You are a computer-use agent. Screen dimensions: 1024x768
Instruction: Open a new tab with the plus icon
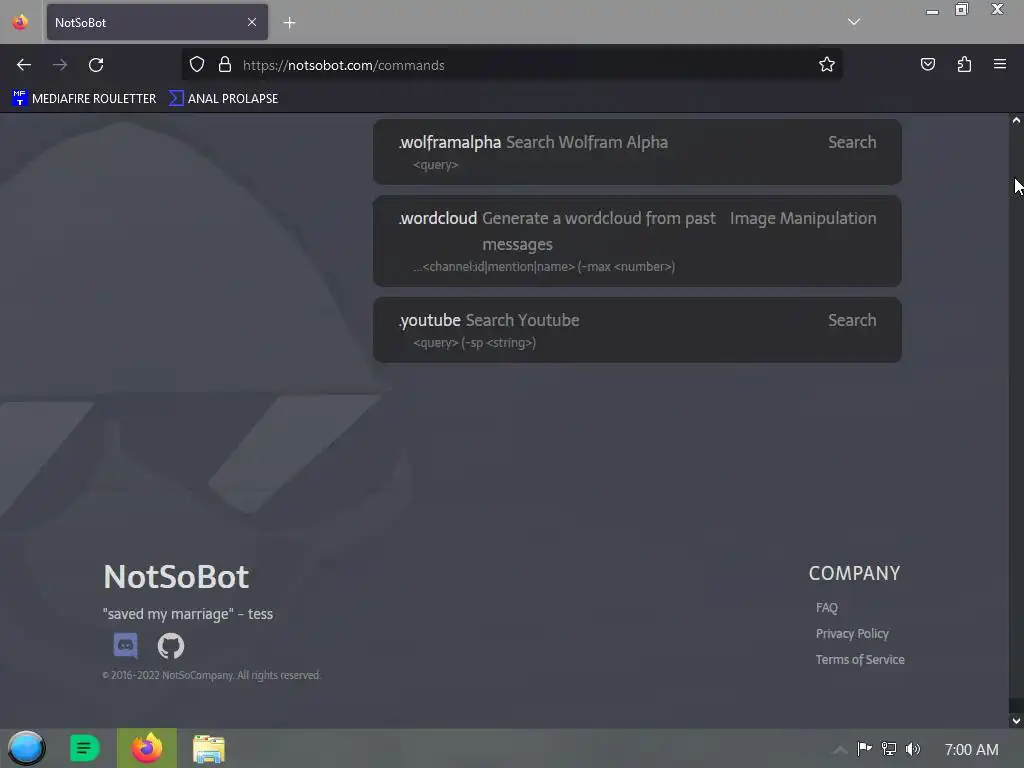coord(289,23)
